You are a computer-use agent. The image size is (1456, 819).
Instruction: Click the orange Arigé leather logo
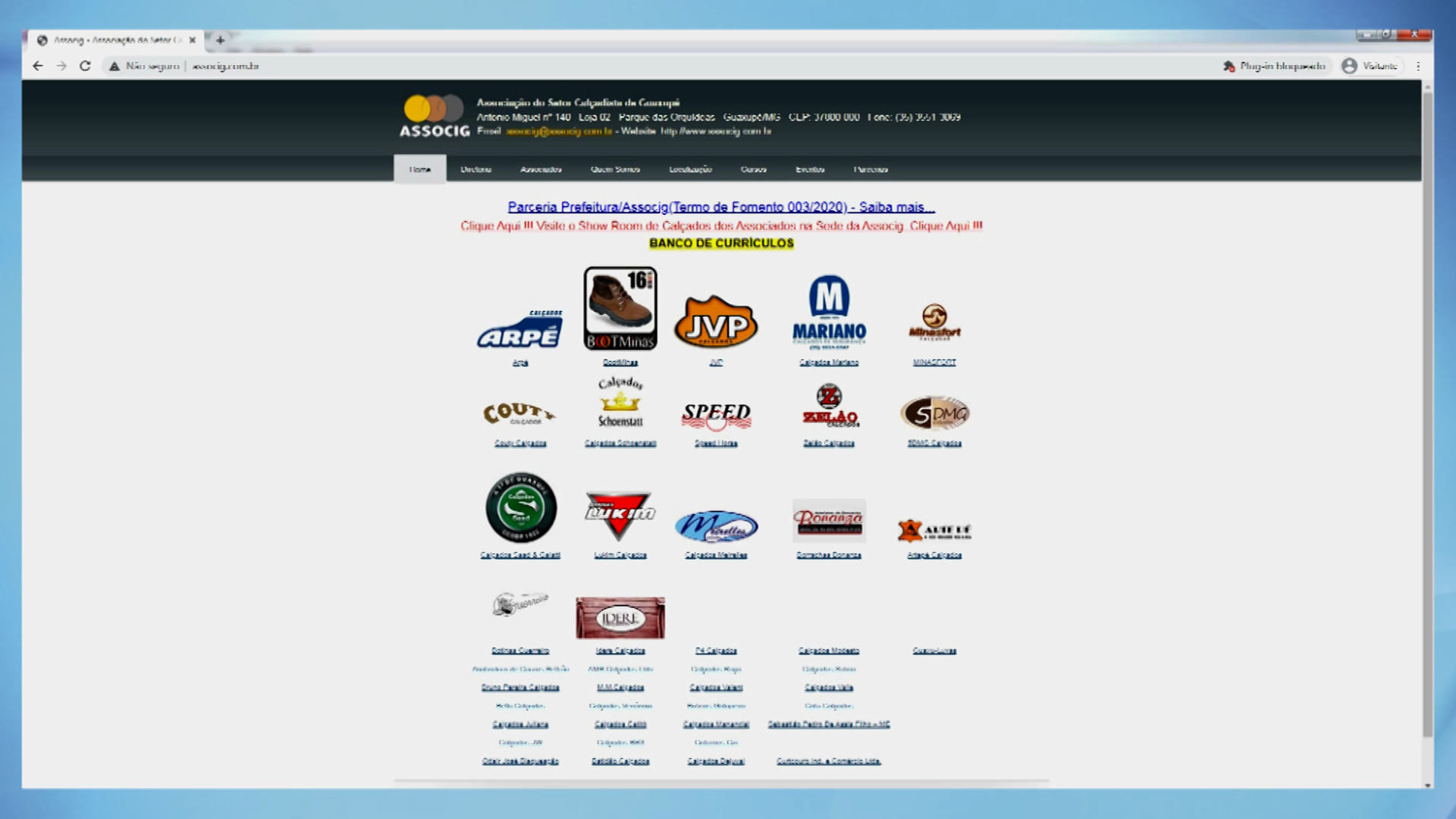tap(934, 530)
